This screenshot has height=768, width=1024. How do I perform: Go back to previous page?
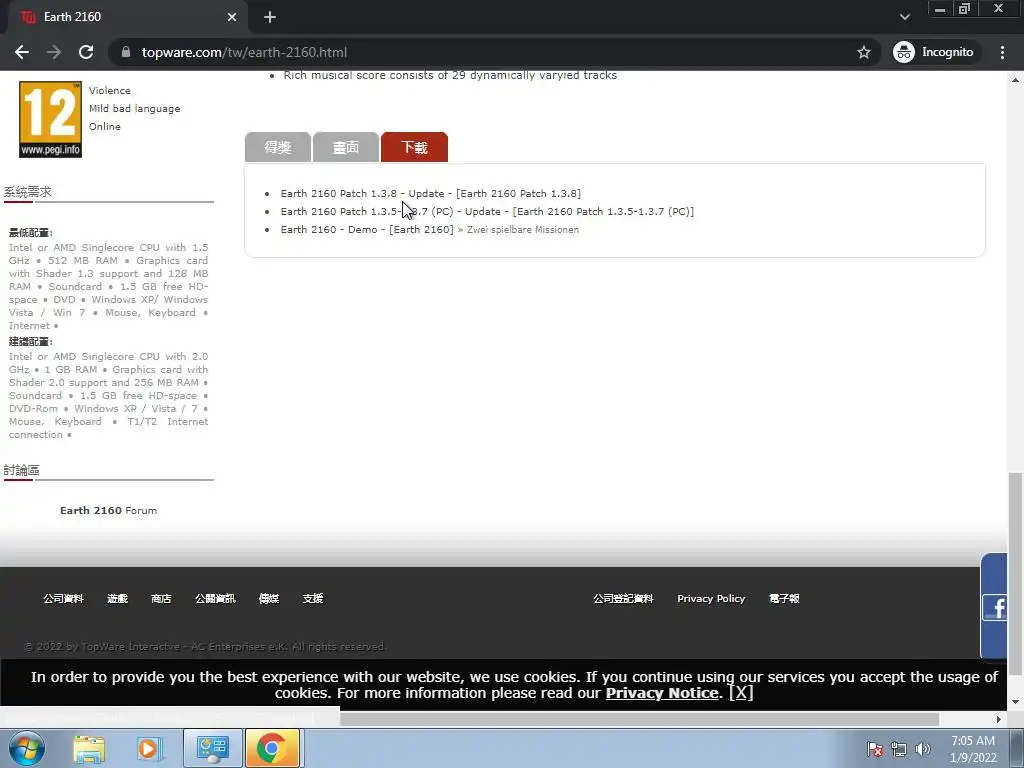[x=22, y=52]
